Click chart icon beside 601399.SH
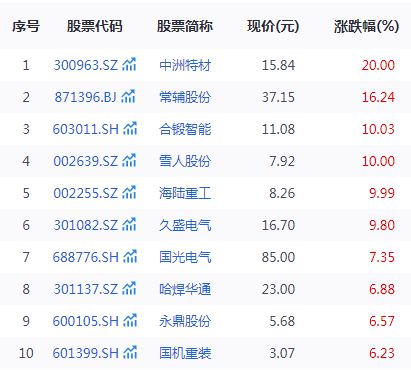Image resolution: width=411 pixels, height=370 pixels. [130, 353]
